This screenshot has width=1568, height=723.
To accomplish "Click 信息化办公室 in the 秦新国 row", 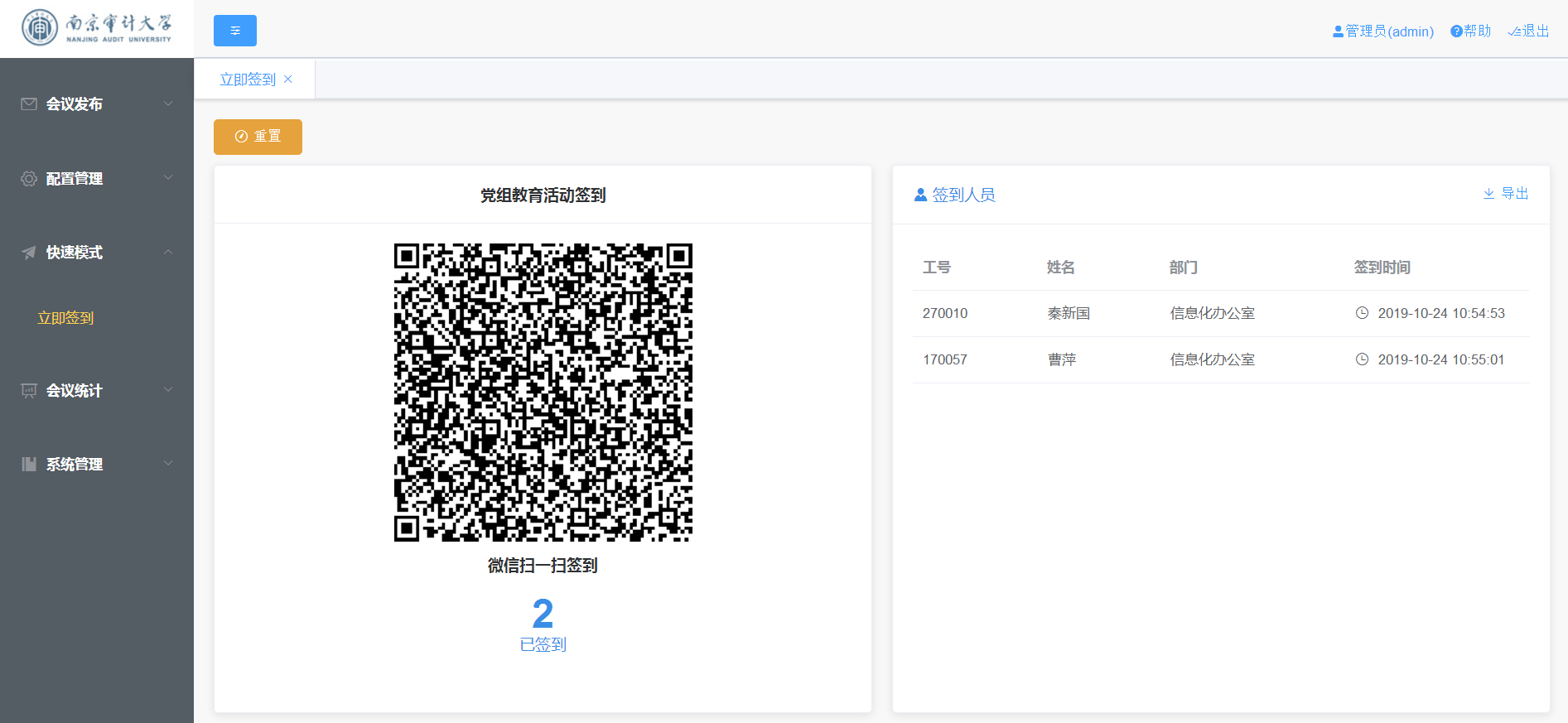I will click(x=1213, y=313).
